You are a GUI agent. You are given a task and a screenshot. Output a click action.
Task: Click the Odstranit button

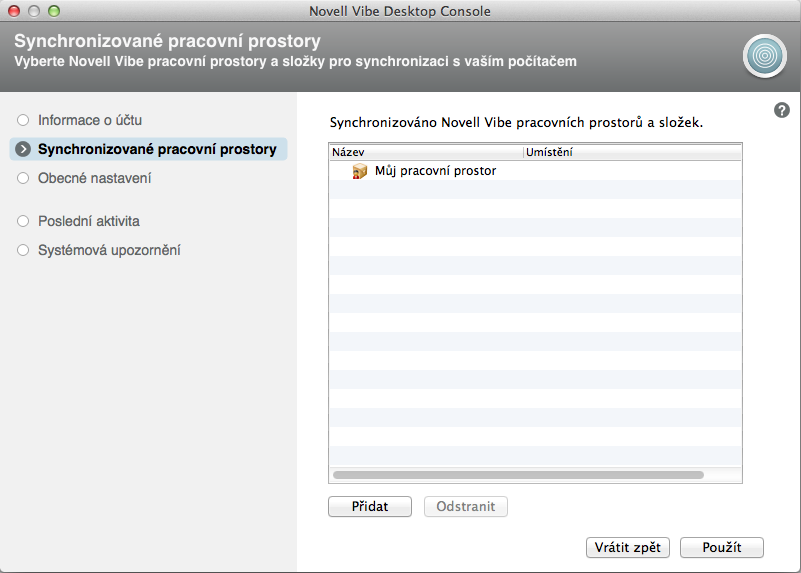(465, 506)
